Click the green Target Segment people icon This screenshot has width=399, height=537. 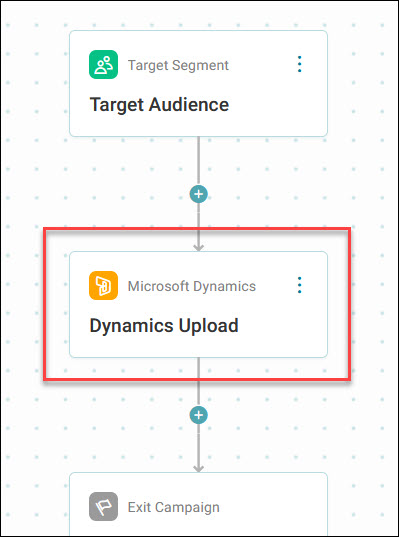pos(103,65)
